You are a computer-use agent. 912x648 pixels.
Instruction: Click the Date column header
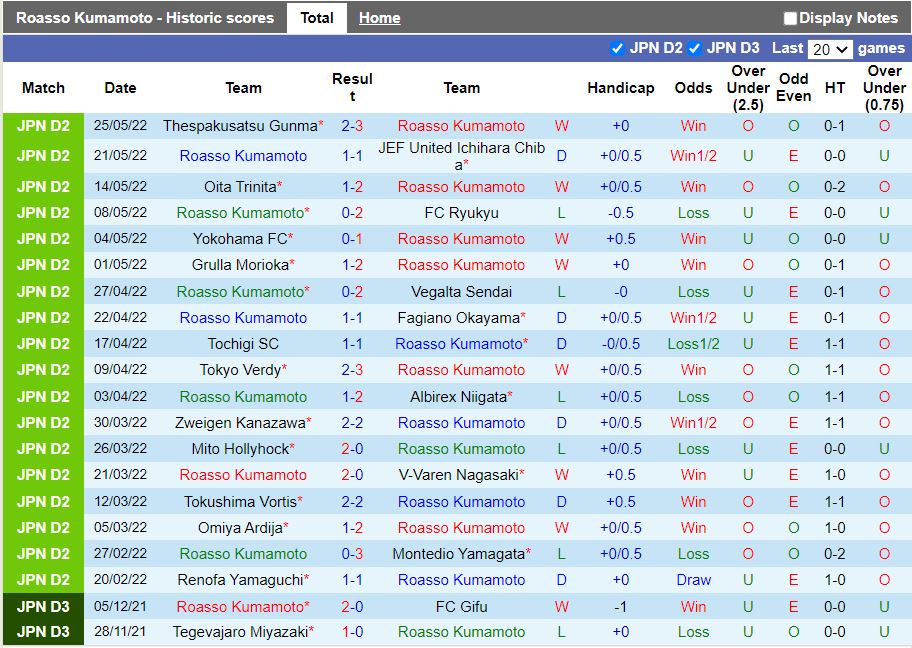coord(120,88)
